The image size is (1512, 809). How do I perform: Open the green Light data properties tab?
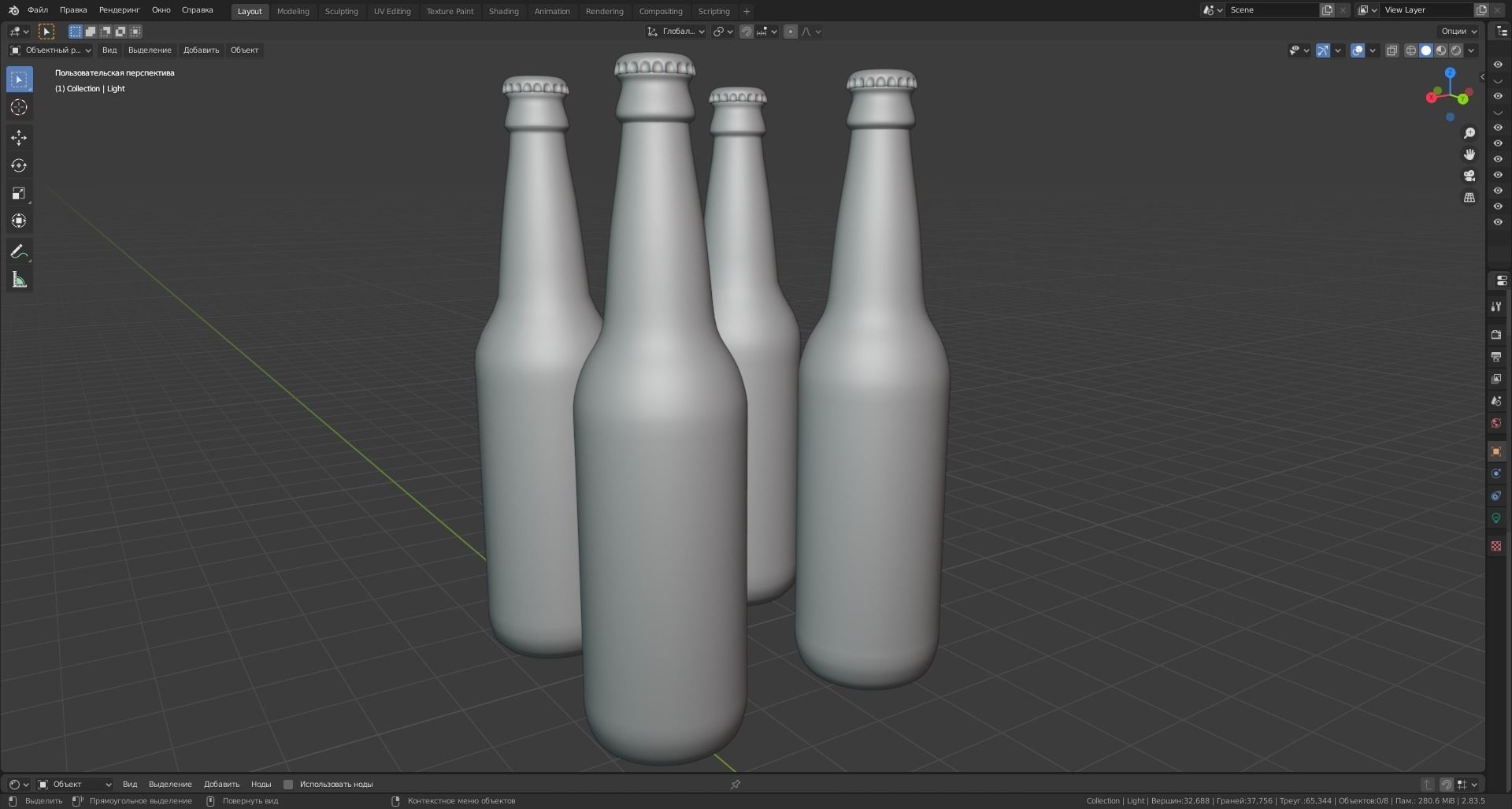(x=1496, y=518)
